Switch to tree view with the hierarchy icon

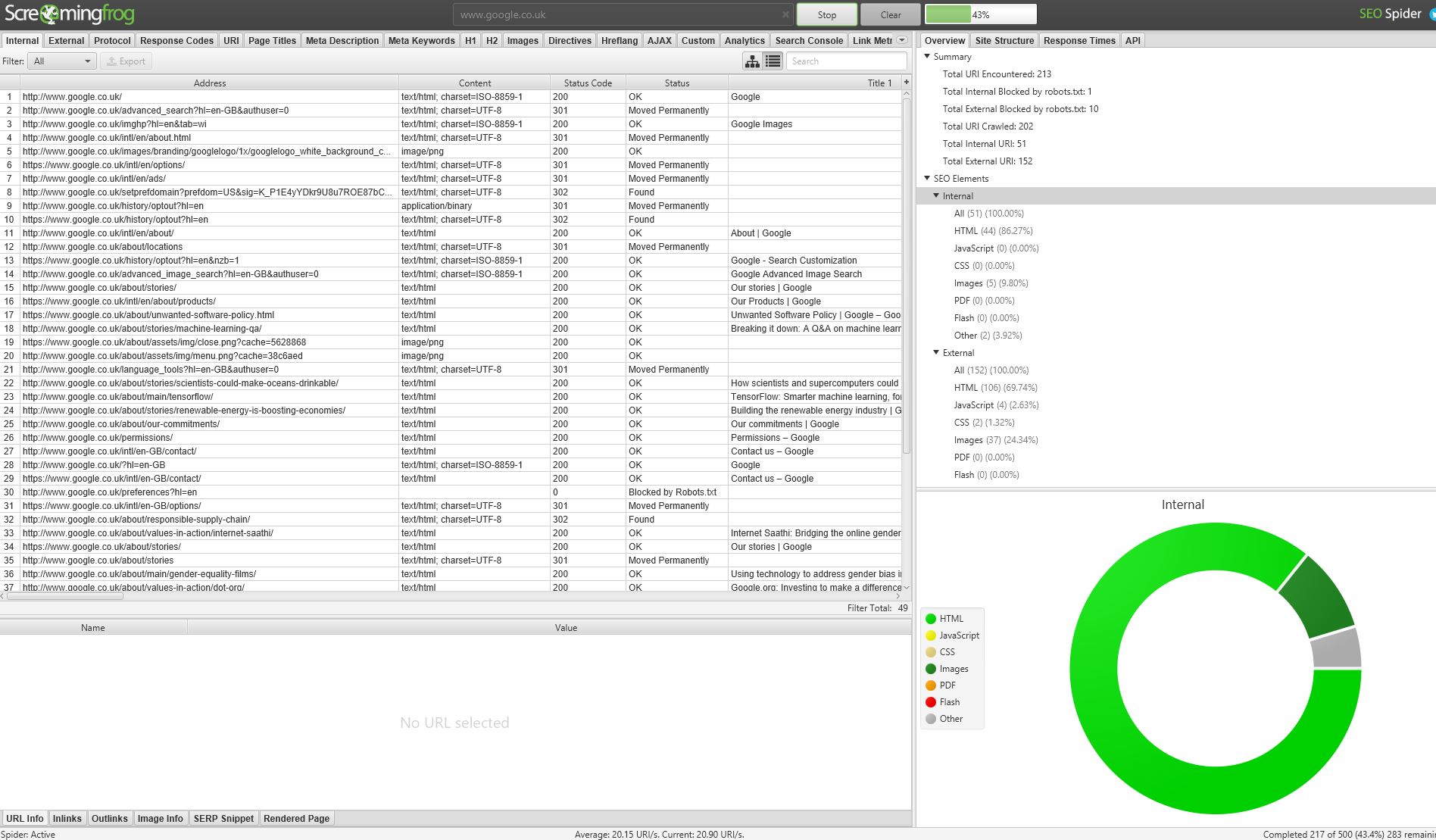coord(752,61)
